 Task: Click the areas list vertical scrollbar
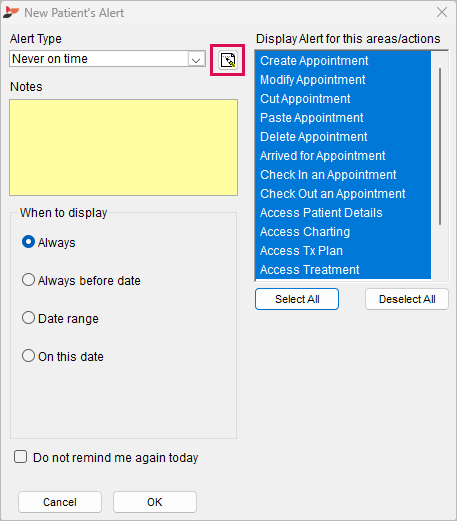tap(440, 147)
